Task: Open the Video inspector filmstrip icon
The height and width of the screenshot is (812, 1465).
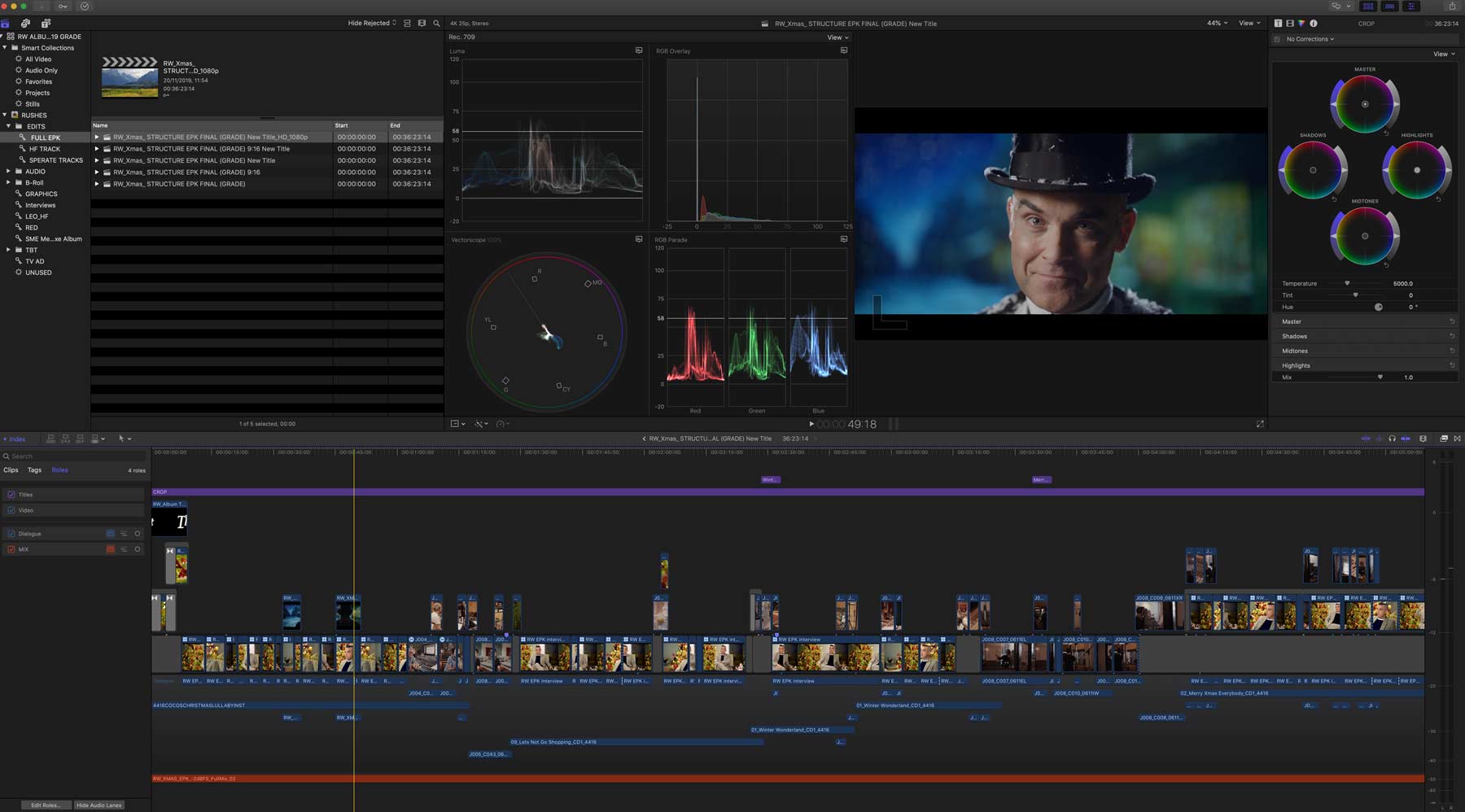Action: pyautogui.click(x=1290, y=23)
